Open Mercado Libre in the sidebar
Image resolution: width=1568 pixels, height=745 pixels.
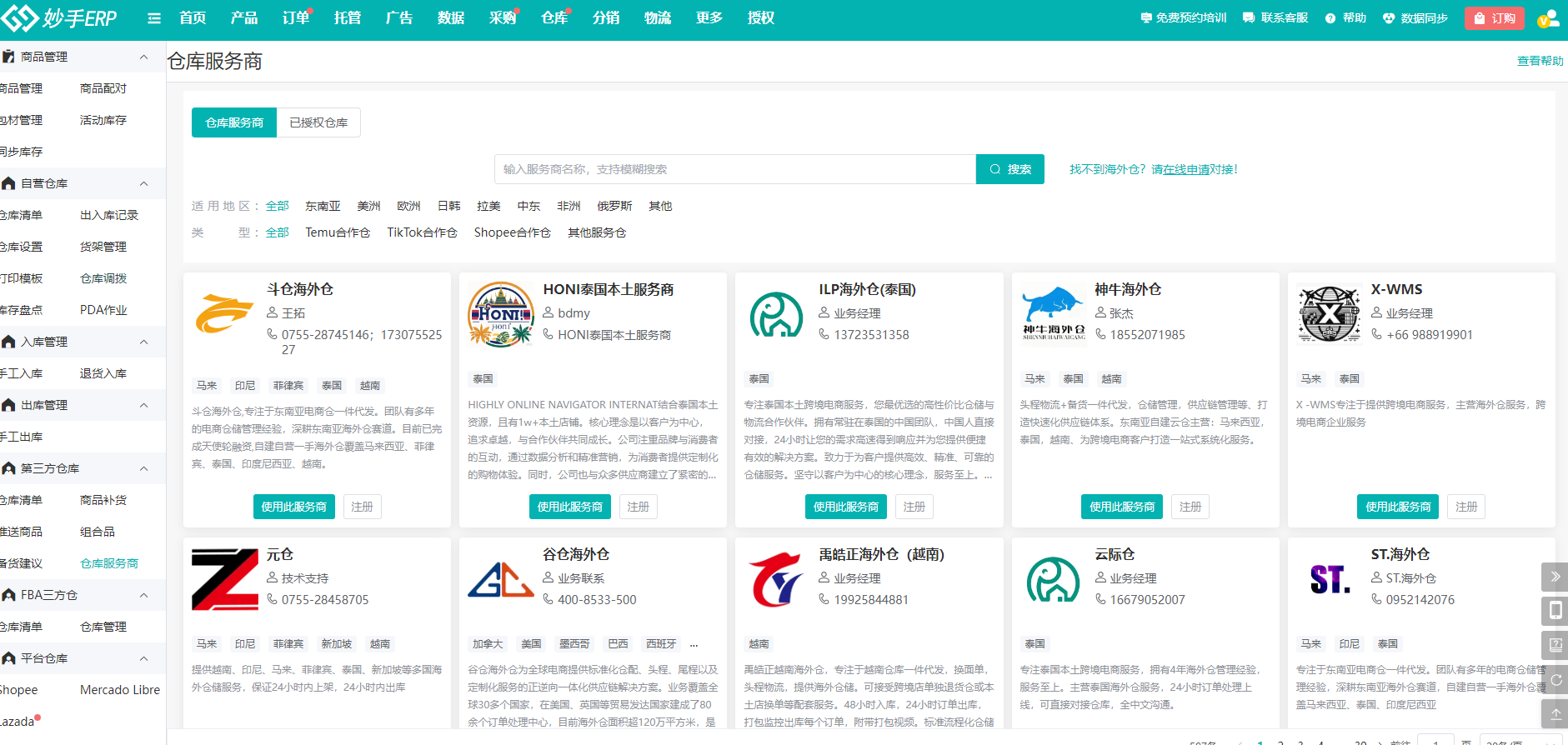(120, 690)
